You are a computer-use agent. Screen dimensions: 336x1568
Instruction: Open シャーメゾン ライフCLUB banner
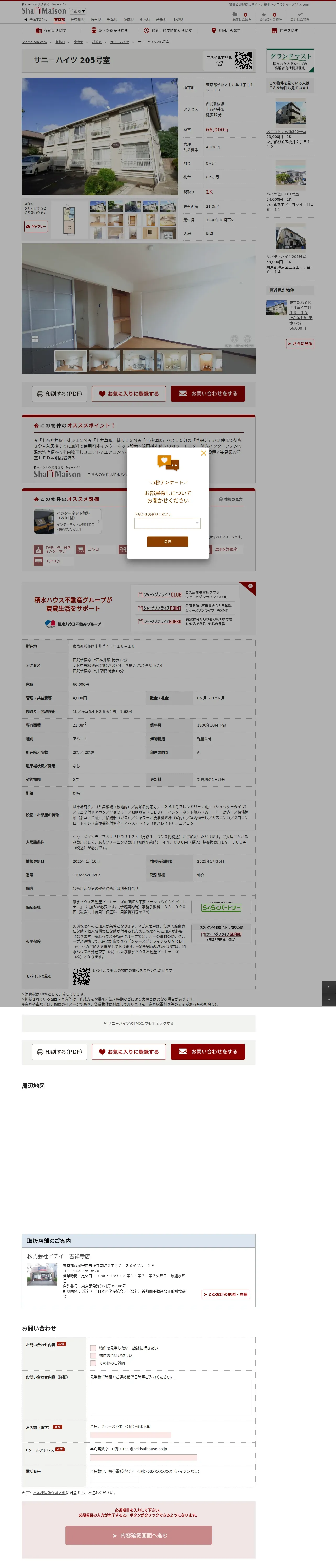pyautogui.click(x=160, y=595)
